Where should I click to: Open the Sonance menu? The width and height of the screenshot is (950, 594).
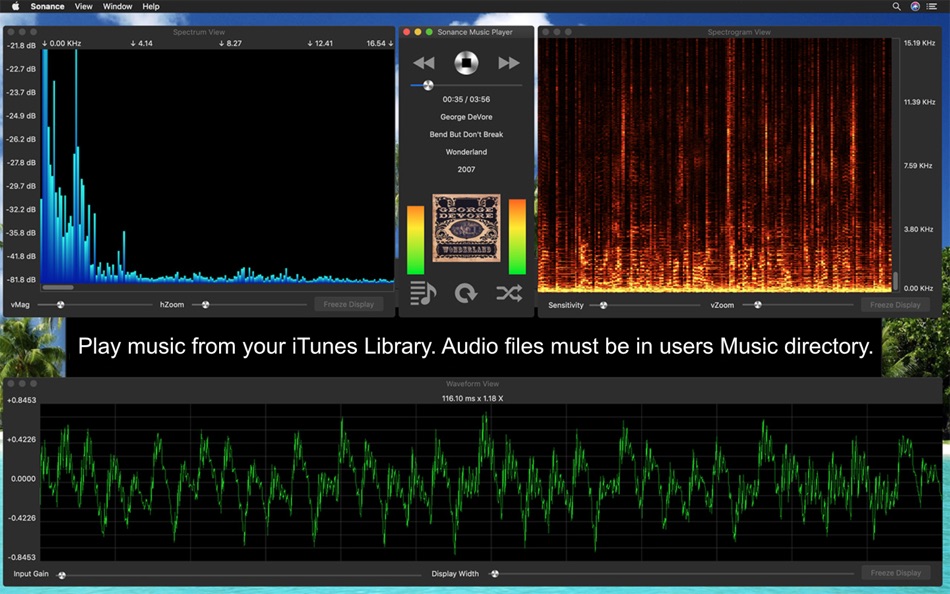47,7
